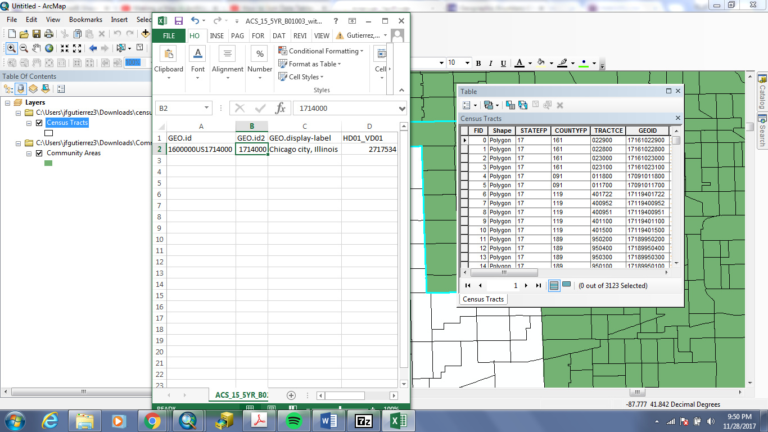Viewport: 768px width, 432px height.
Task: Open Spotify from the taskbar
Action: (296, 421)
